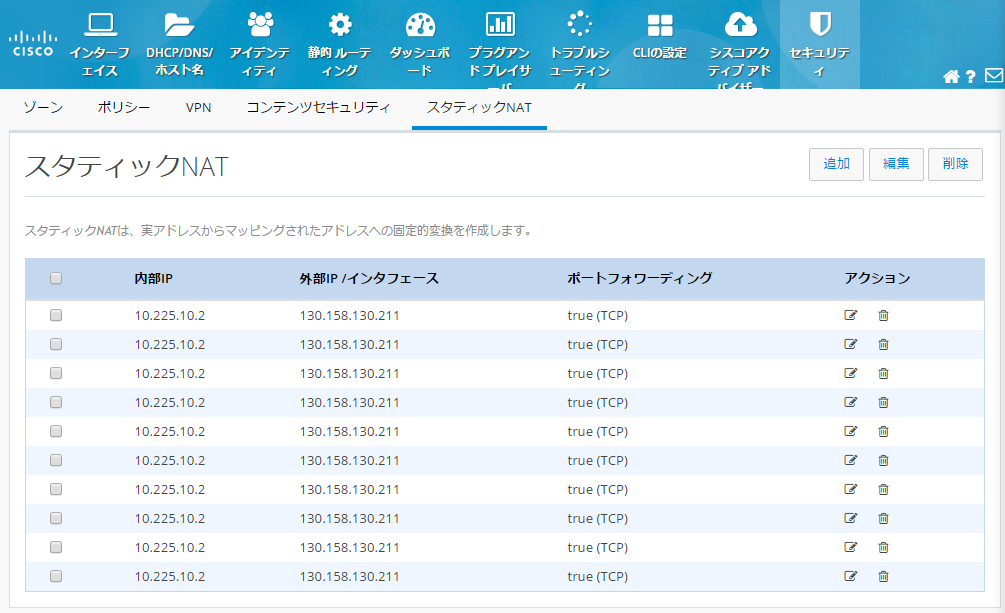Click the trash delete icon in last NAT row
1005x613 pixels.
pos(883,576)
